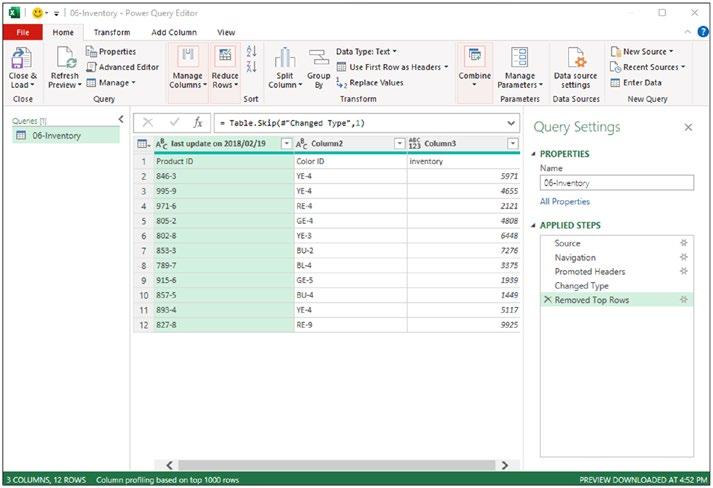Click the cell containing Product ID
This screenshot has width=713, height=488.
pos(223,161)
